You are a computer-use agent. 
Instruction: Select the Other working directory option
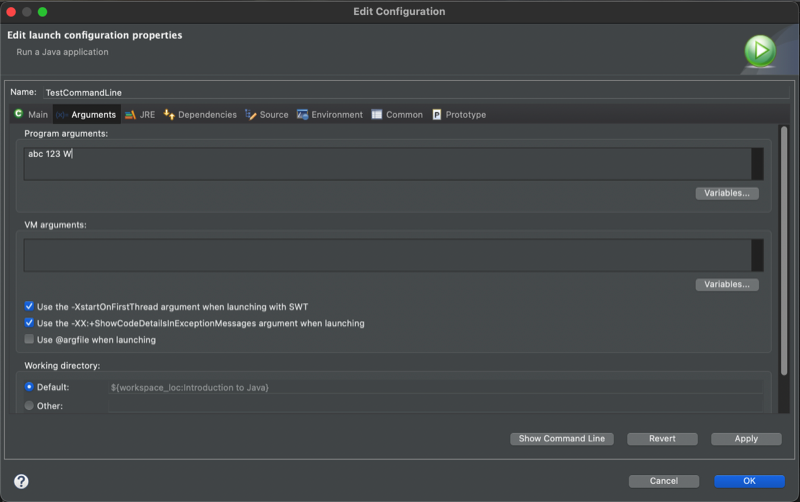coord(29,405)
